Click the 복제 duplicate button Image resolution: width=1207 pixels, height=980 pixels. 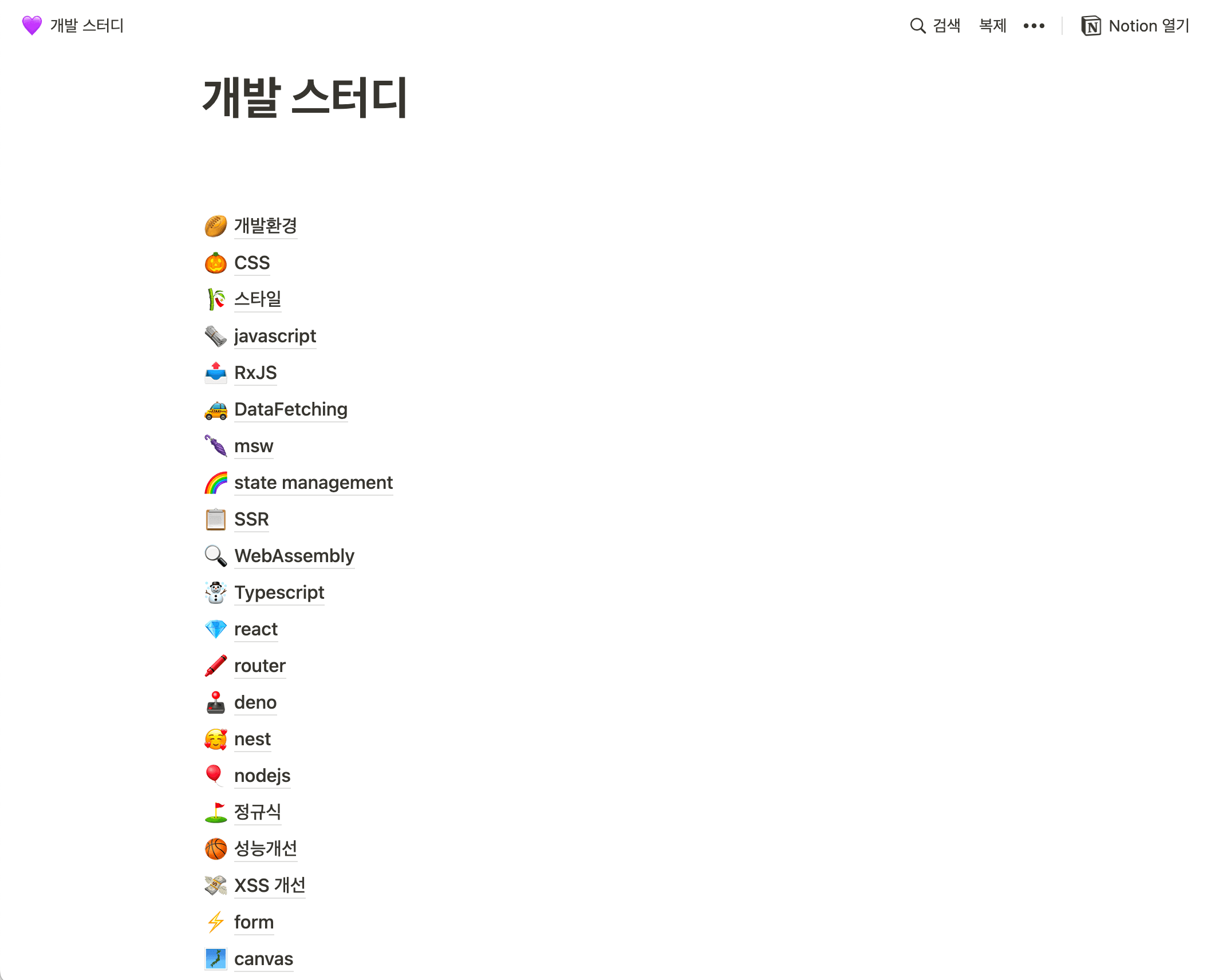click(x=993, y=26)
